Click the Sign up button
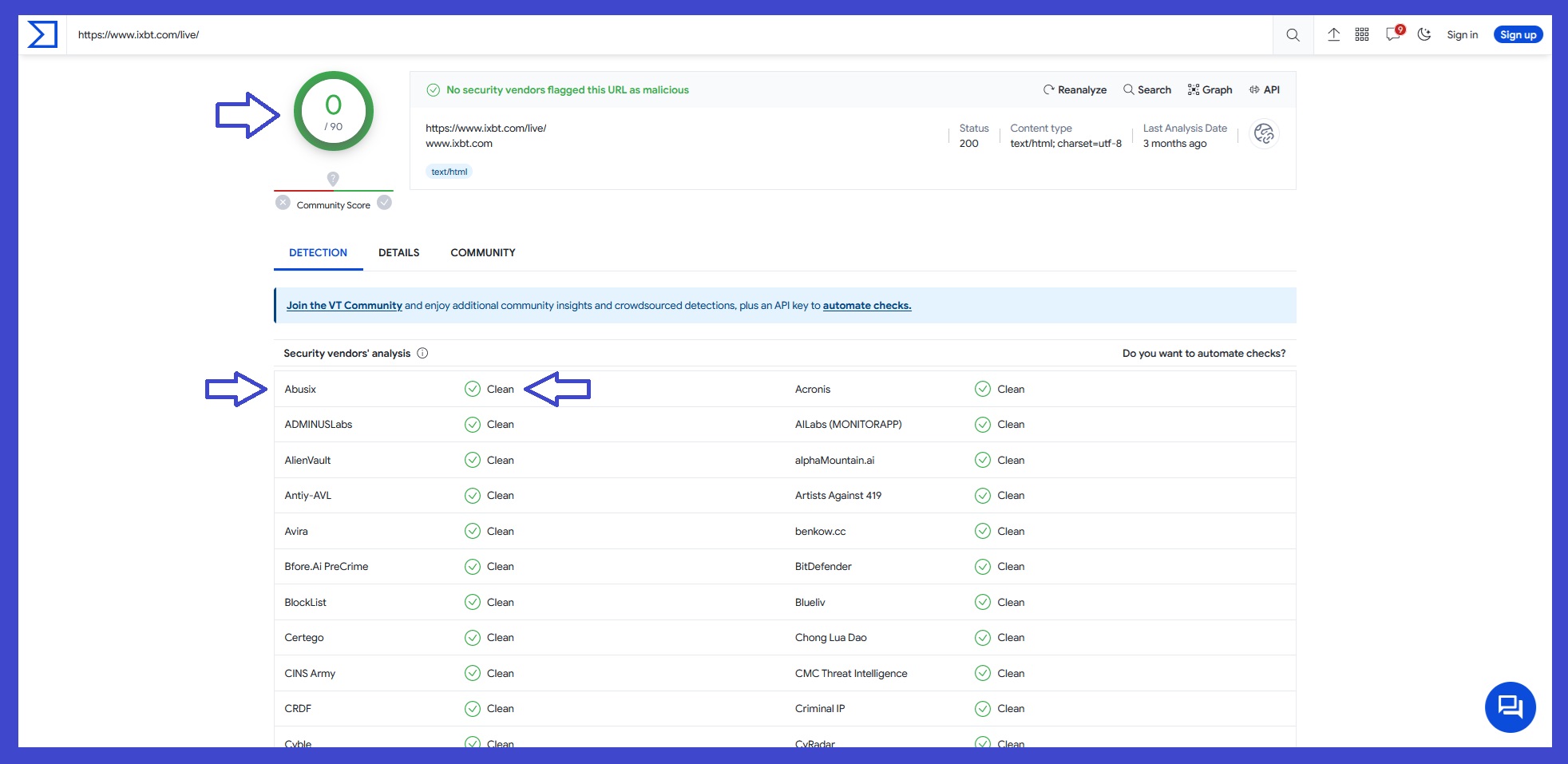This screenshot has height=764, width=1568. point(1518,35)
